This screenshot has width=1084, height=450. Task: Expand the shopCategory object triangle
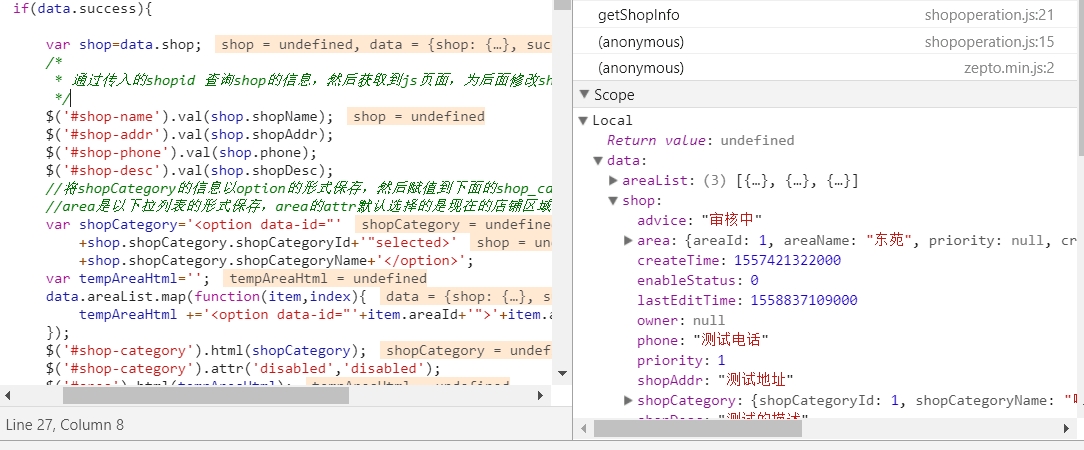628,400
